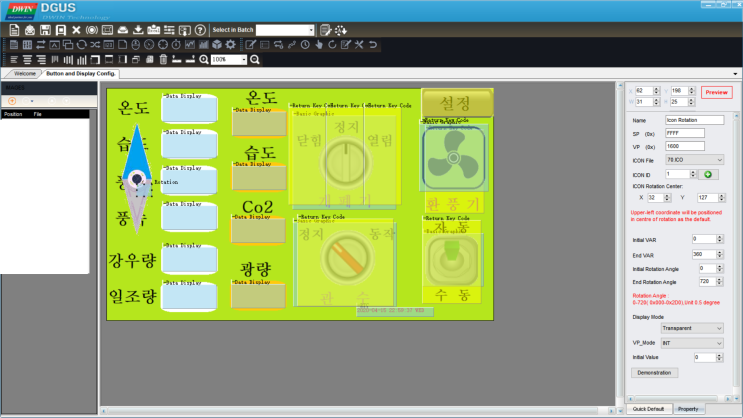Open help with the question mark icon
The image size is (743, 418).
200,30
